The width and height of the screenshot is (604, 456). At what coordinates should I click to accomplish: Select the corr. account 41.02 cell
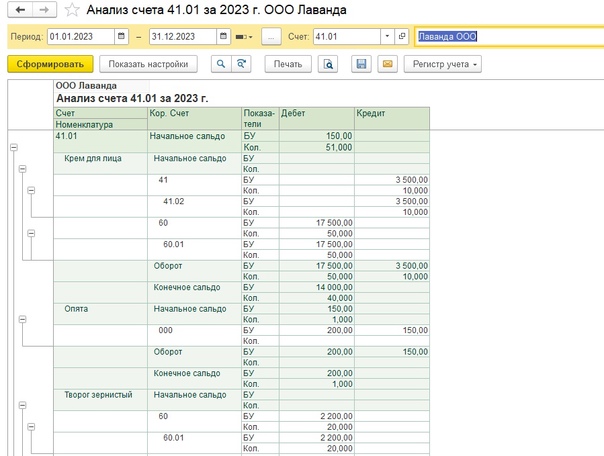(x=195, y=207)
